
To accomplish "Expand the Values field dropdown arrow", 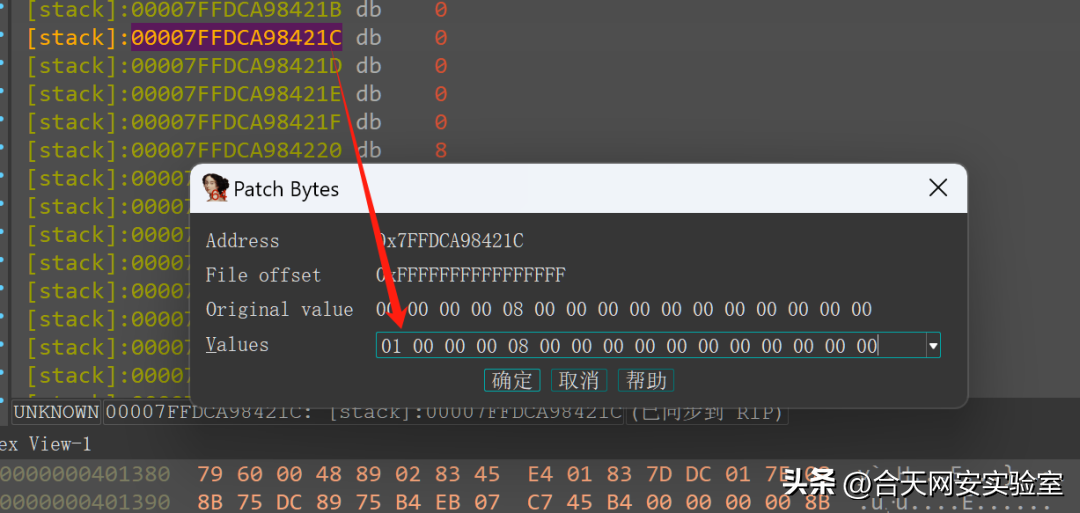I will [x=932, y=346].
